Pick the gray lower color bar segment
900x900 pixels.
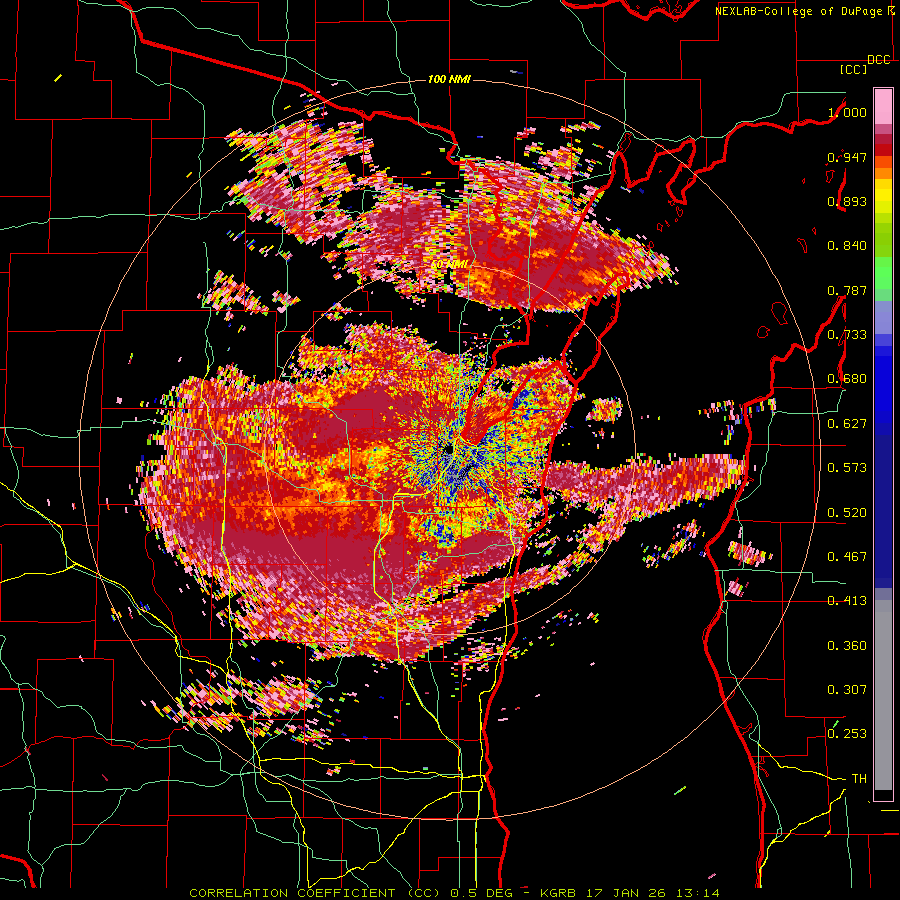point(883,695)
